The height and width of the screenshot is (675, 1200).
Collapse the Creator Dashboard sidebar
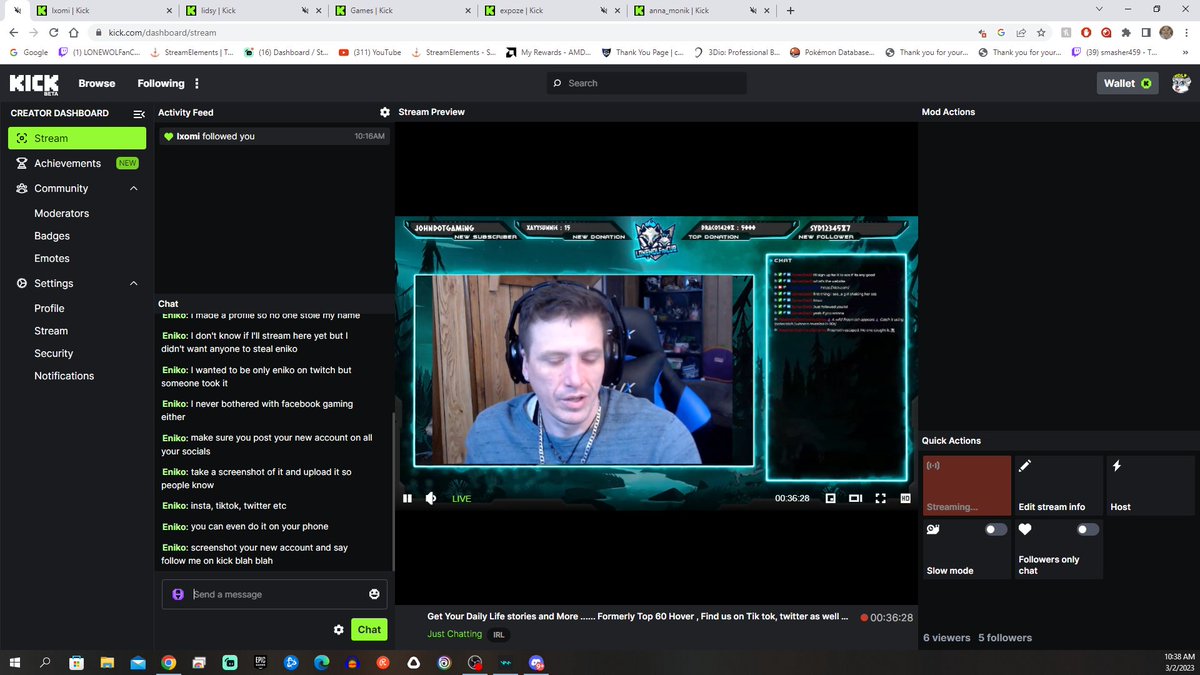(x=139, y=113)
